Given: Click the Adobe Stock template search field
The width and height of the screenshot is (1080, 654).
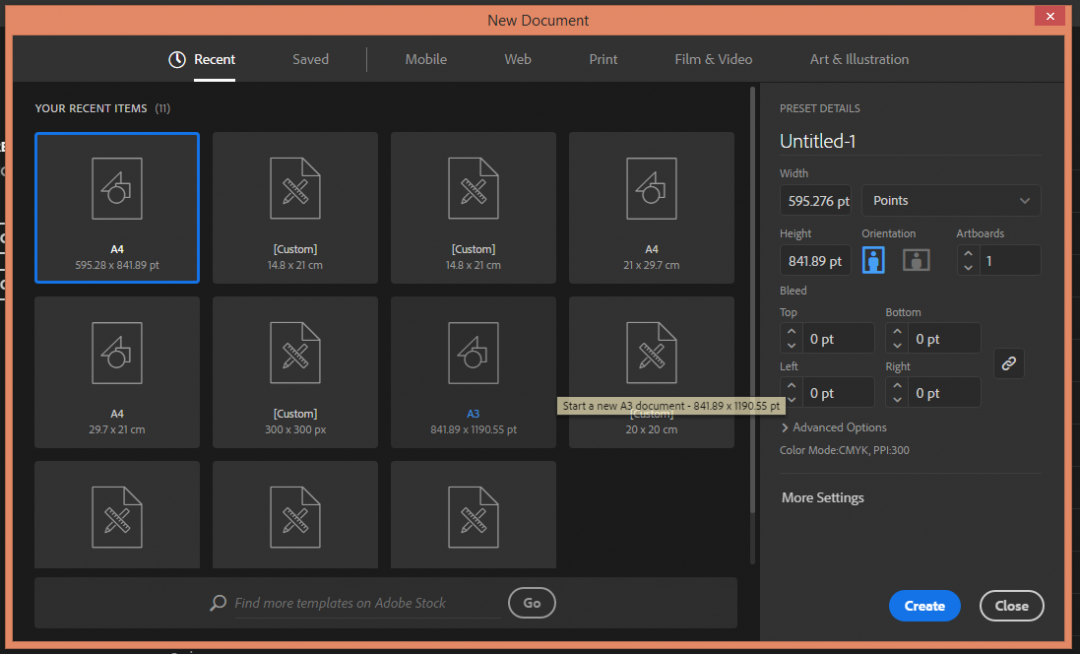Looking at the screenshot, I should 367,603.
